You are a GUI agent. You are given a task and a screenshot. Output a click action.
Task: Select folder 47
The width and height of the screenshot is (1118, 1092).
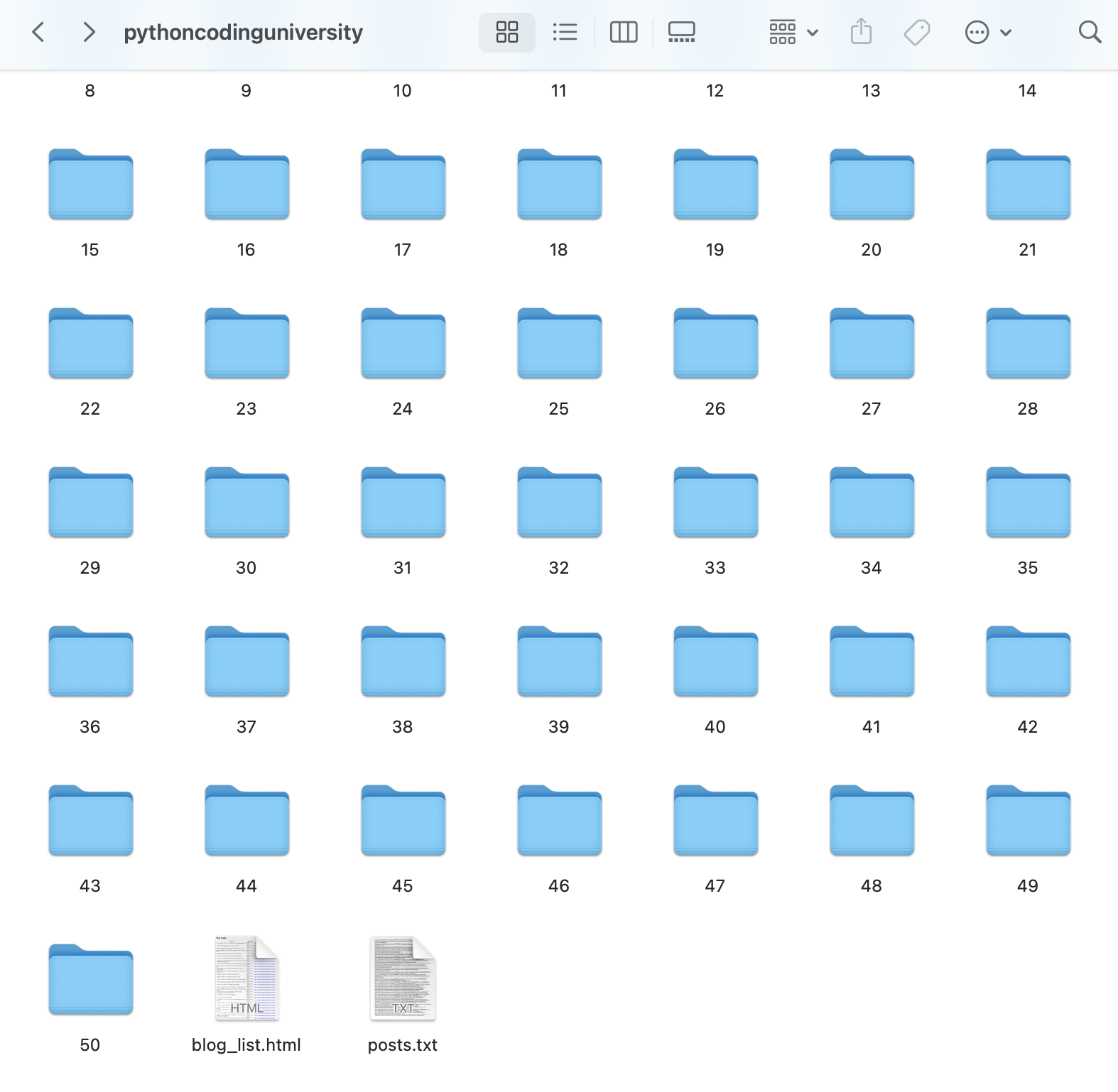click(x=716, y=820)
